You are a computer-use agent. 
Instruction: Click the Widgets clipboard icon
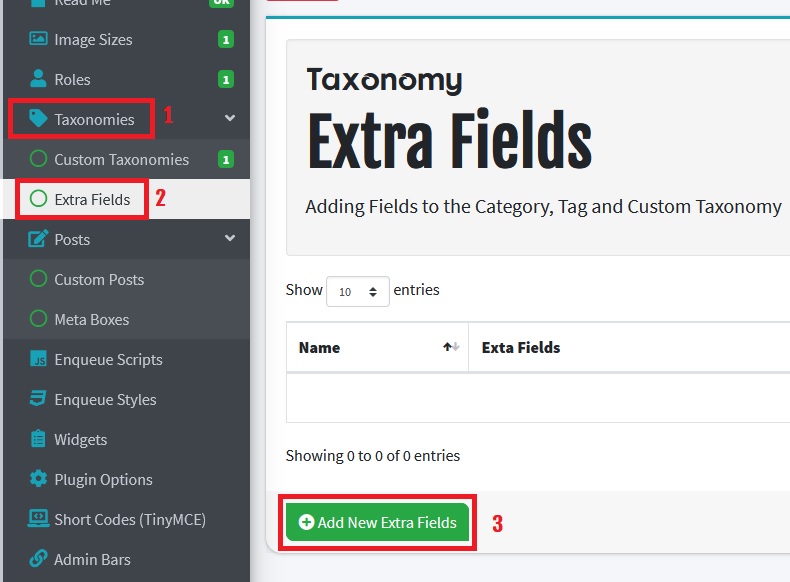point(38,439)
